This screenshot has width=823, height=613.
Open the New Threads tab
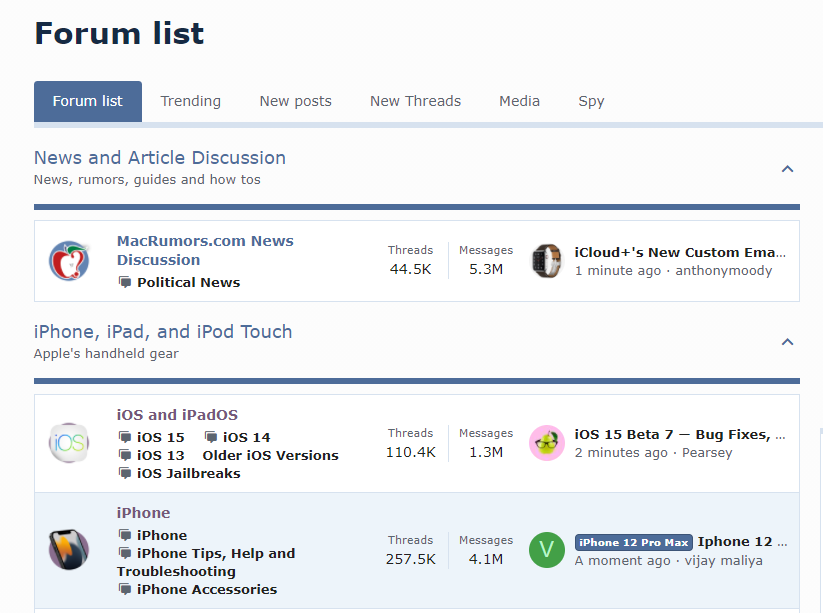tap(415, 101)
